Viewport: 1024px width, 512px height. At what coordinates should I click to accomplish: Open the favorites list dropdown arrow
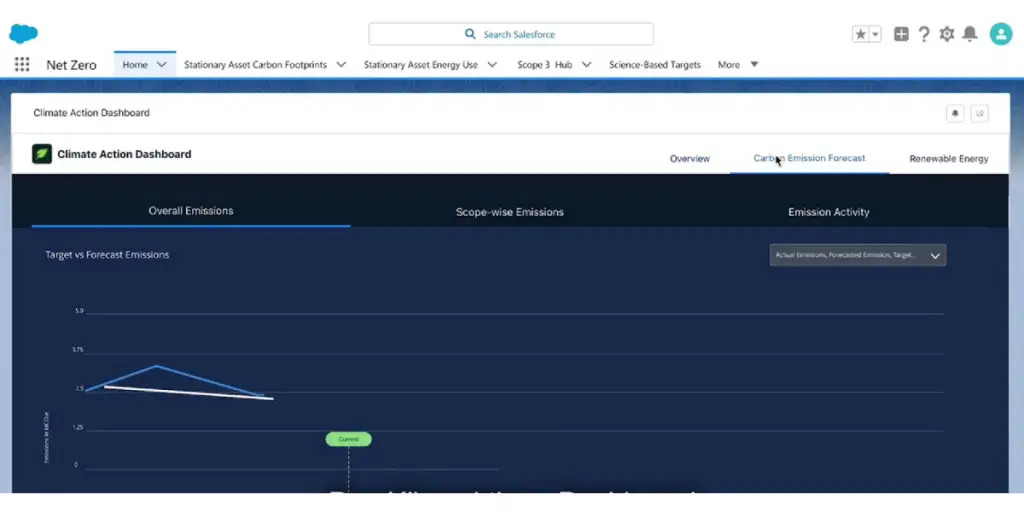pyautogui.click(x=876, y=34)
